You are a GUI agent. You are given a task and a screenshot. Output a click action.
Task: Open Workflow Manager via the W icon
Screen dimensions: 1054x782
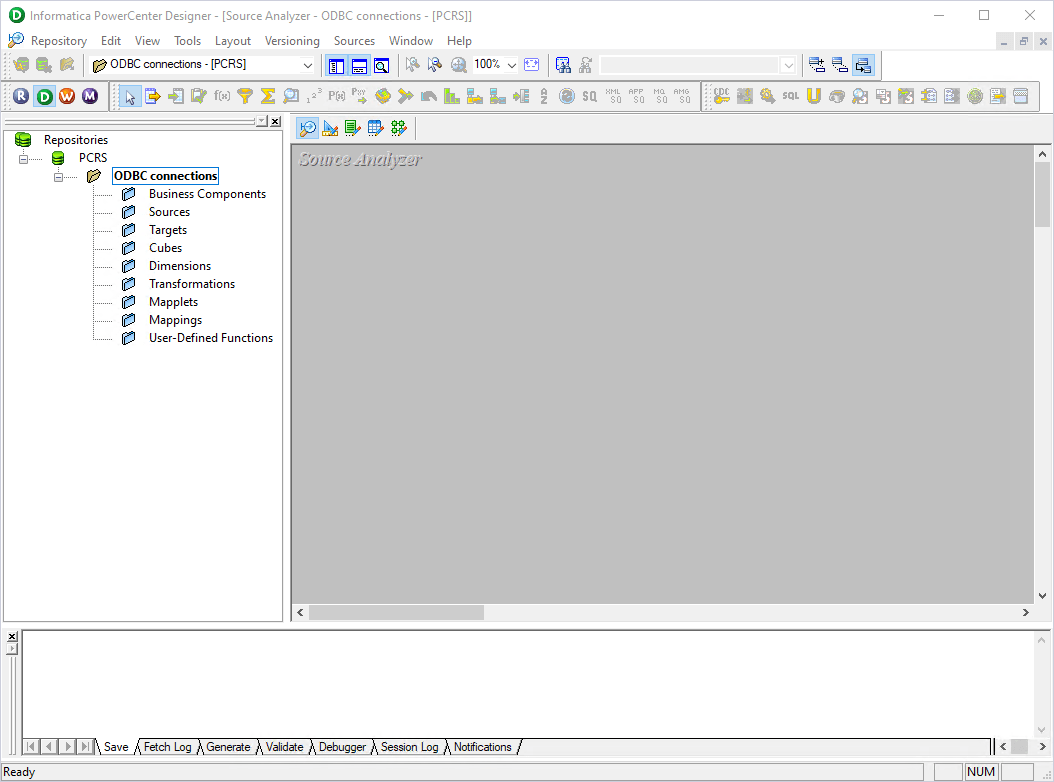67,96
